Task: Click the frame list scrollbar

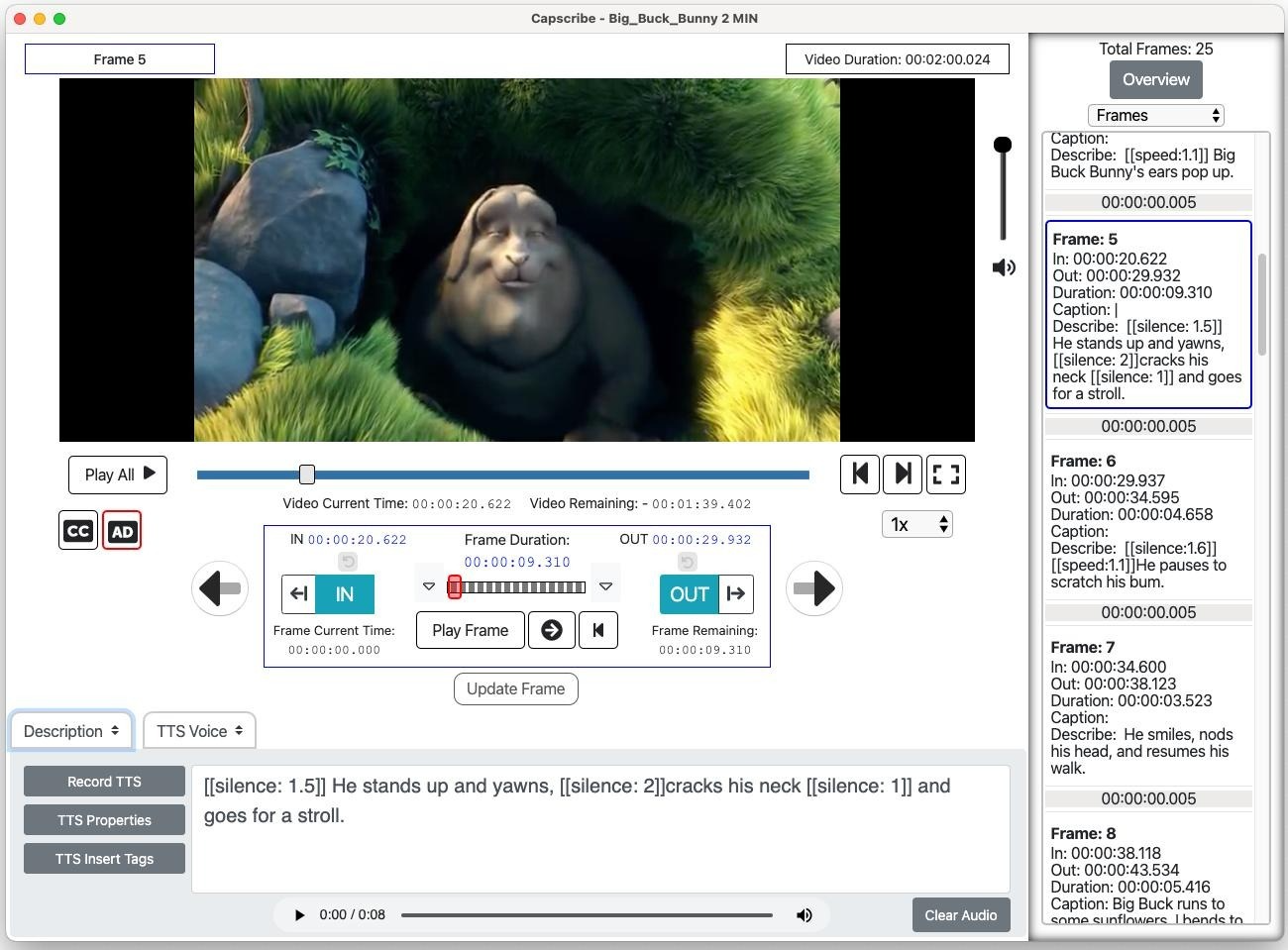Action: pyautogui.click(x=1262, y=305)
